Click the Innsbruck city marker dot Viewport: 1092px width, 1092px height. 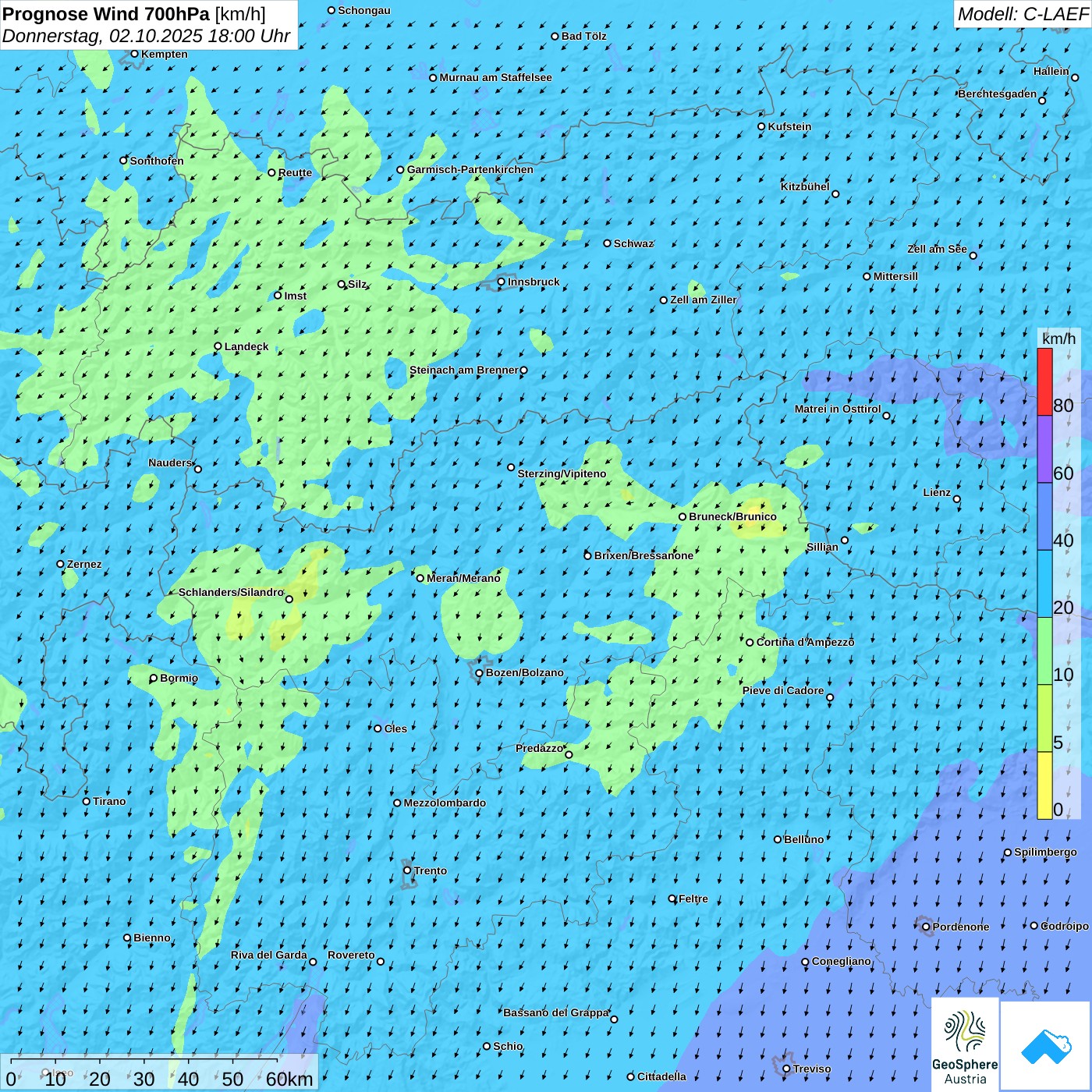point(502,282)
